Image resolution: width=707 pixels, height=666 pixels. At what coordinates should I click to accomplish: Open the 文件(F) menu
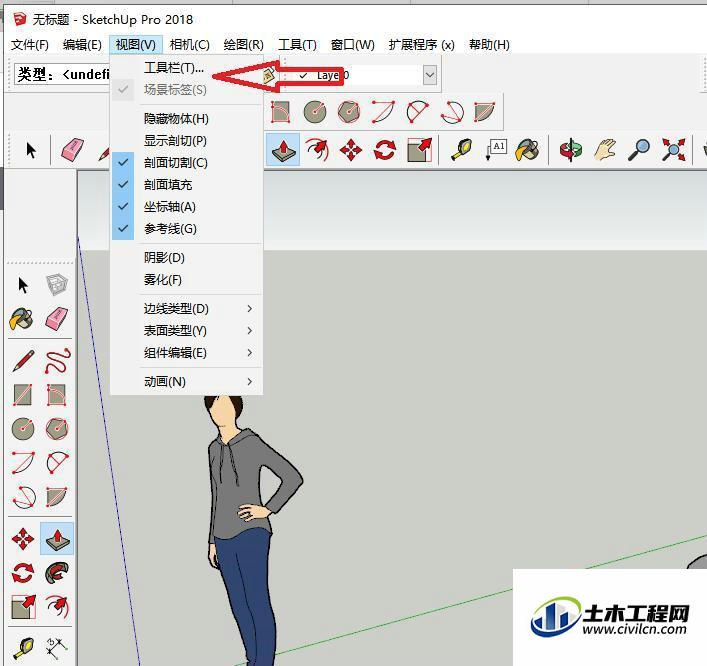[x=30, y=45]
